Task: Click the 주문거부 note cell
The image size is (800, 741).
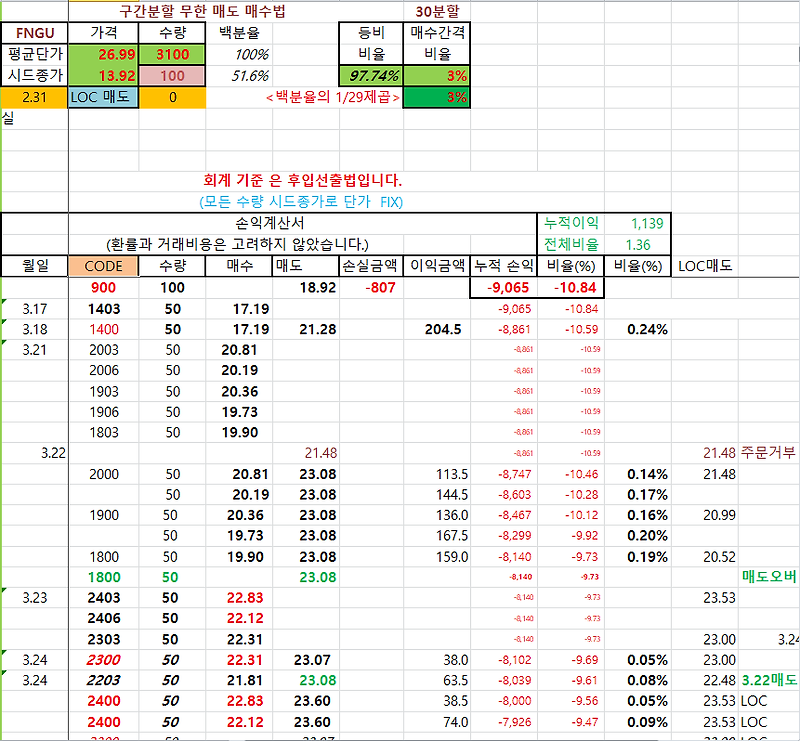Action: 769,453
